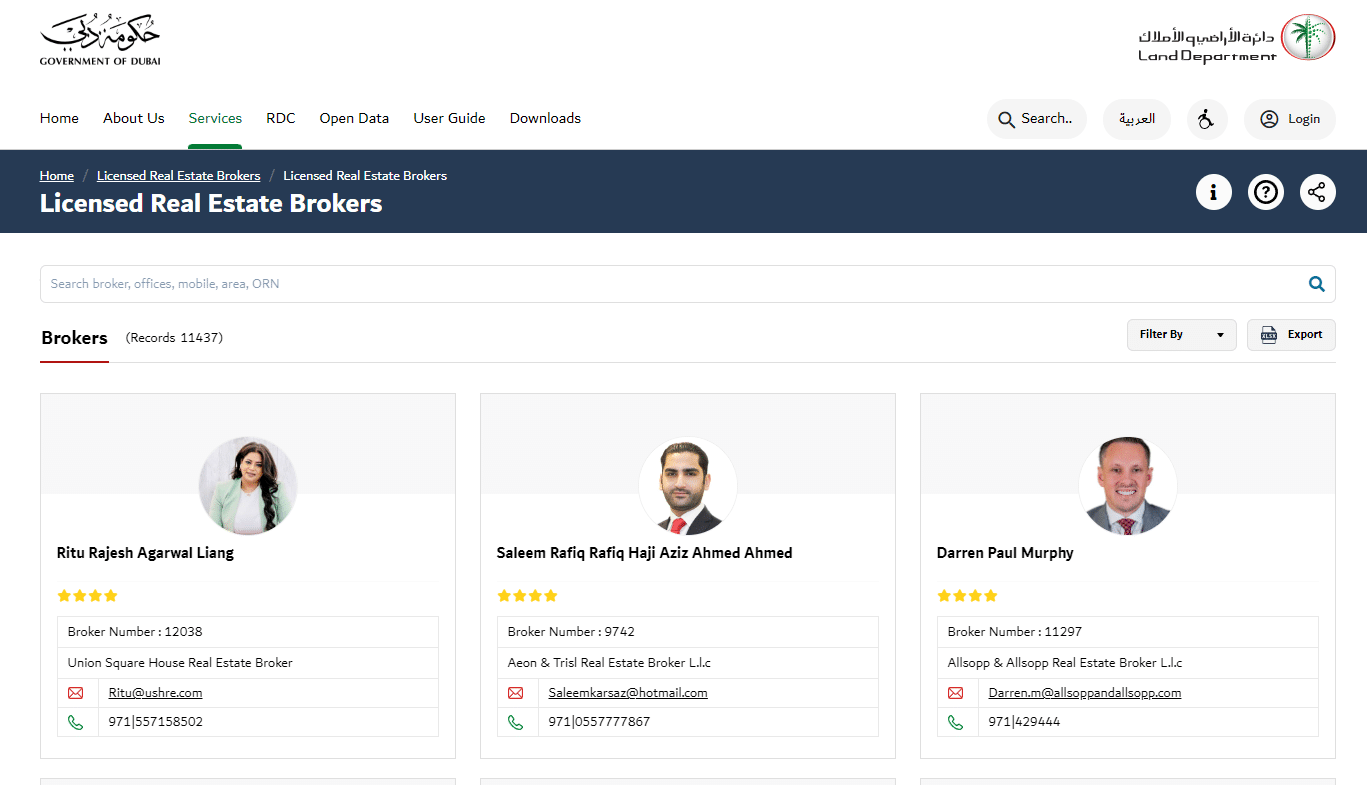The height and width of the screenshot is (785, 1367).
Task: Click the Export button
Action: point(1291,334)
